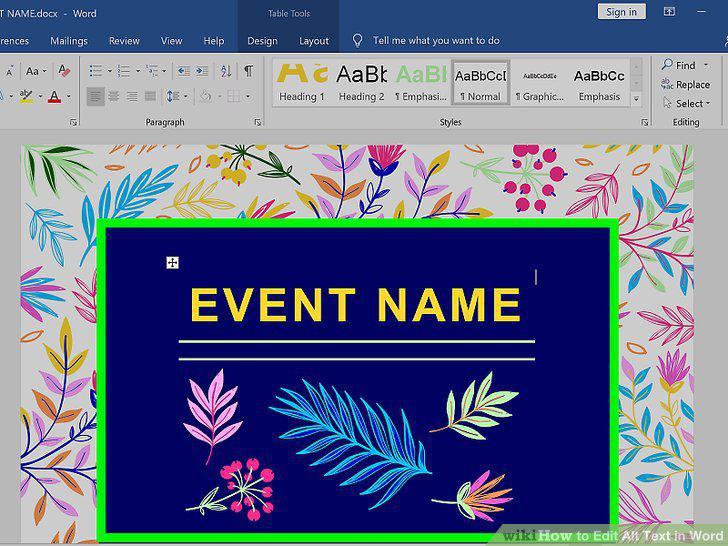Screen dimensions: 728x546
Task: Open the shading dropdown arrow
Action: (x=219, y=97)
